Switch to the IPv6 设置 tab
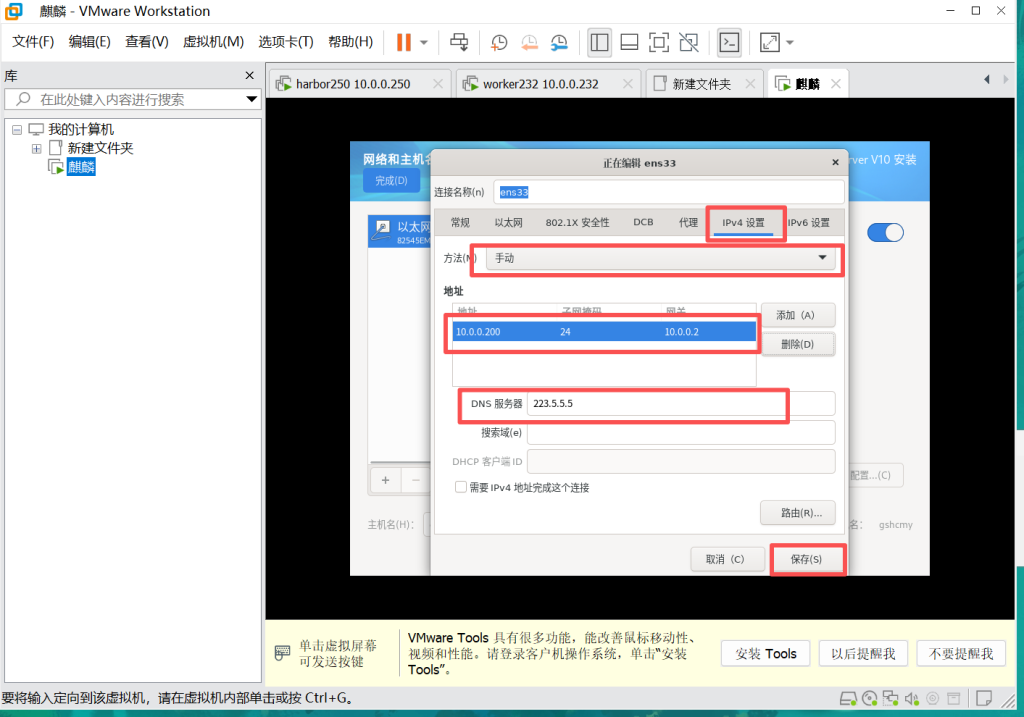Viewport: 1024px width, 717px height. pos(808,223)
